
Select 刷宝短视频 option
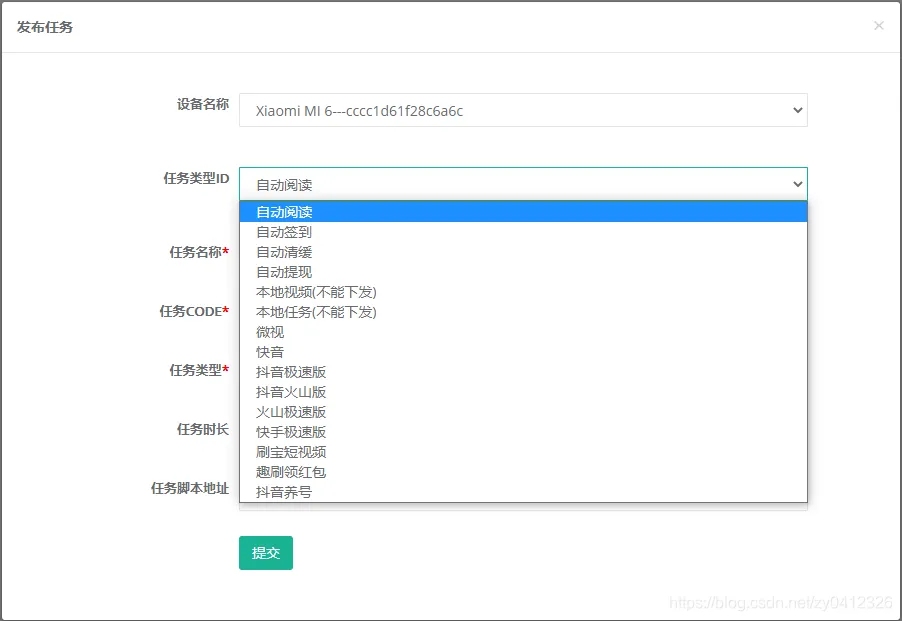[x=523, y=452]
